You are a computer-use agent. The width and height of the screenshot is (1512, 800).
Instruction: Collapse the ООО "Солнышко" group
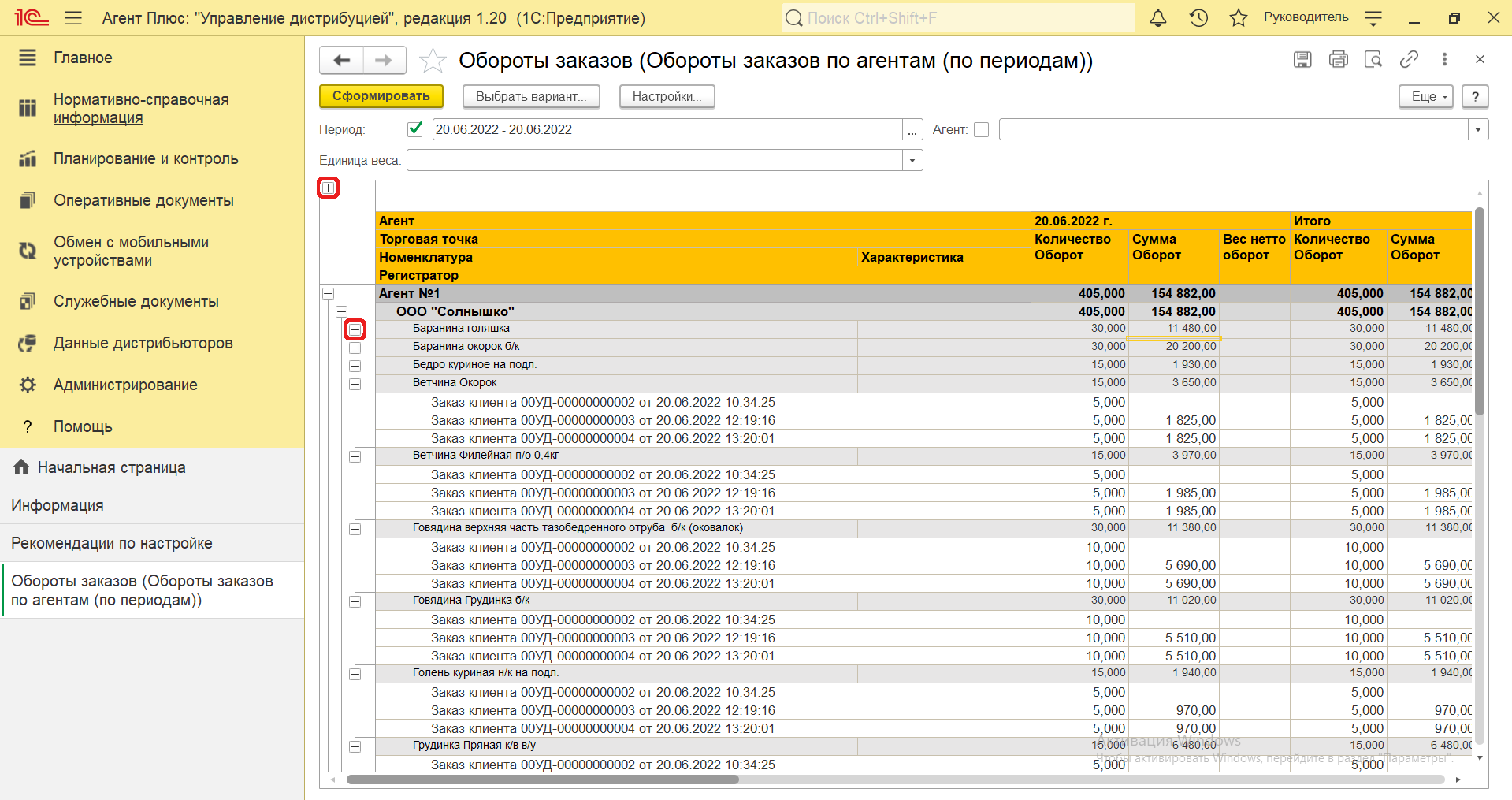(342, 311)
